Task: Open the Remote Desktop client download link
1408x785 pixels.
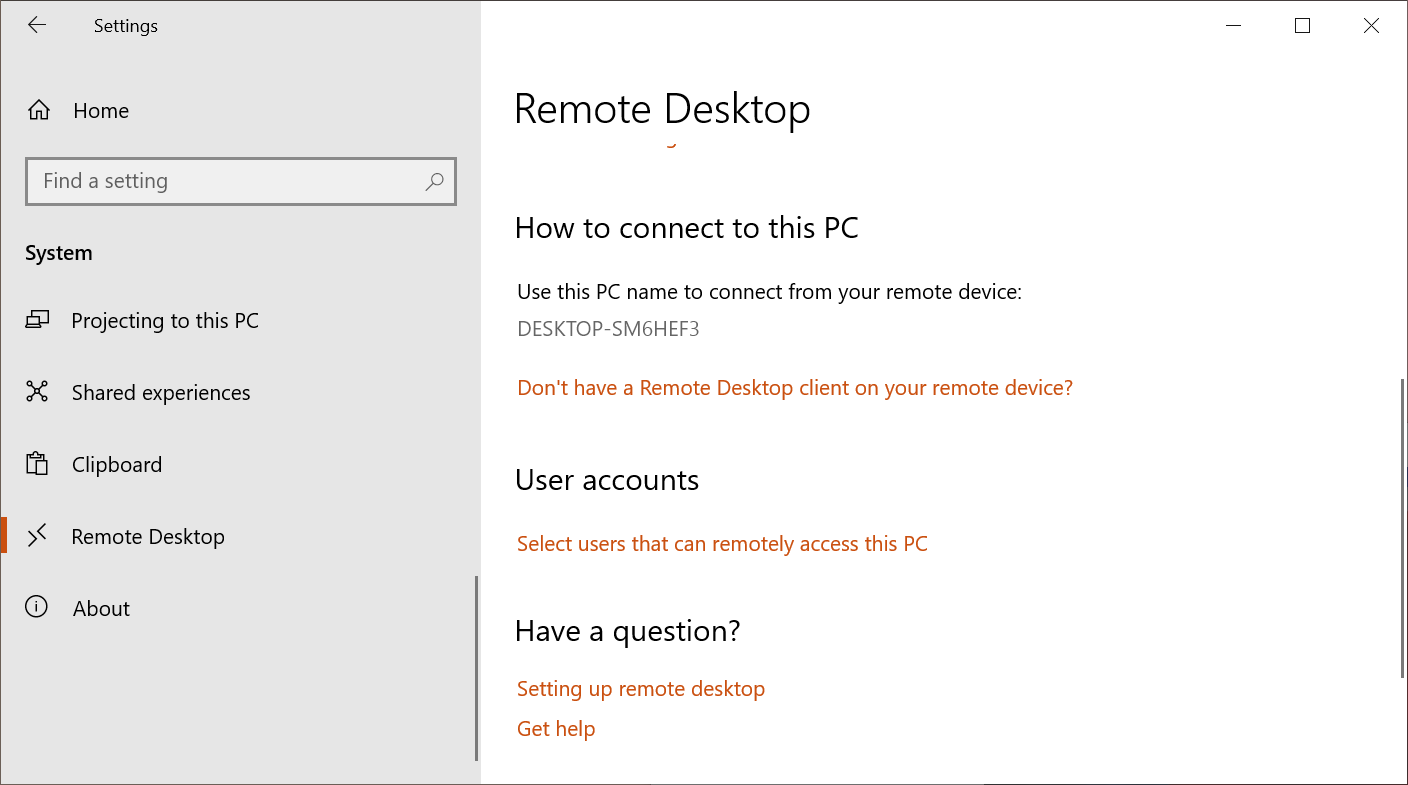Action: pyautogui.click(x=795, y=388)
